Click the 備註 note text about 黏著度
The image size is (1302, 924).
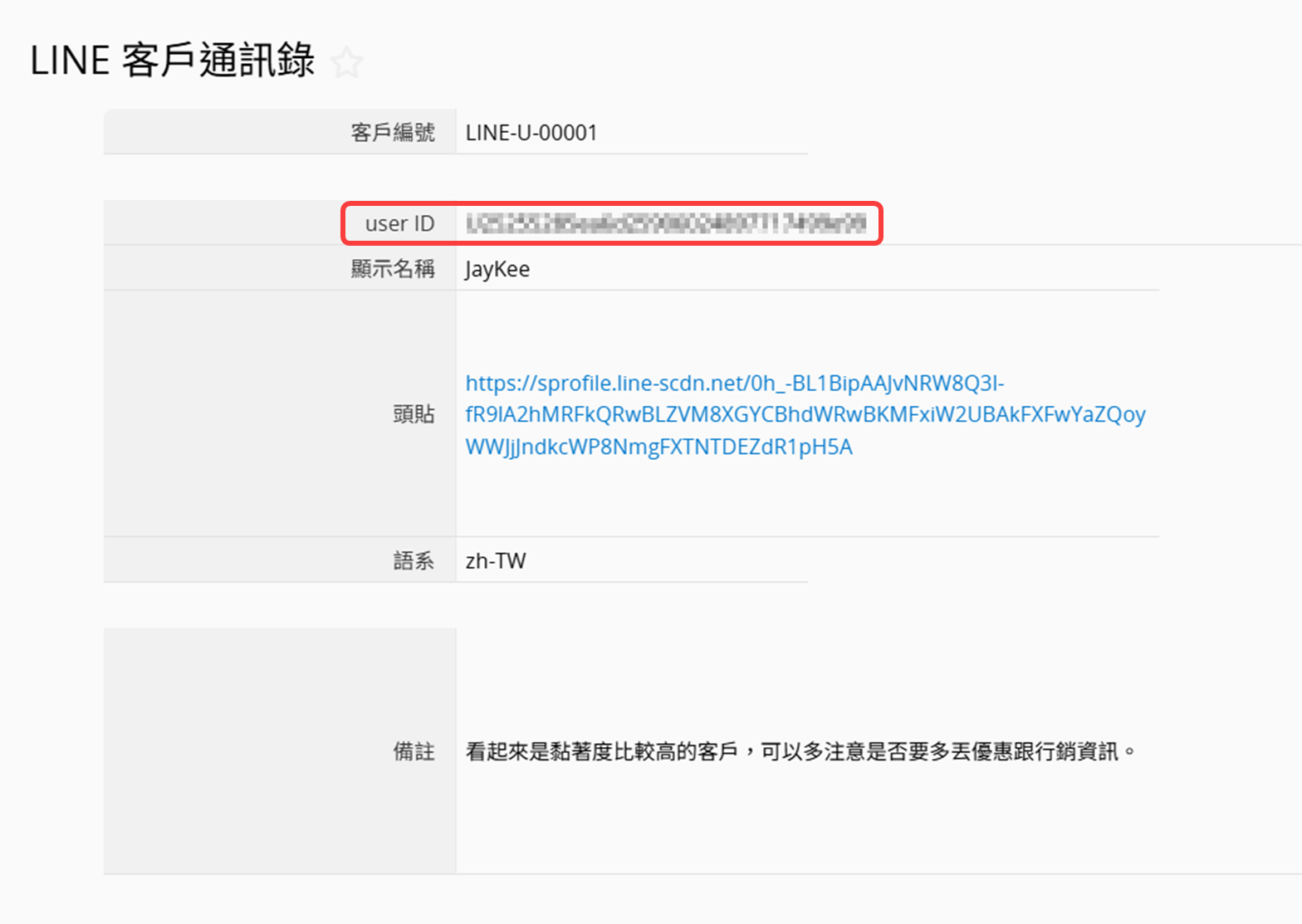[800, 751]
